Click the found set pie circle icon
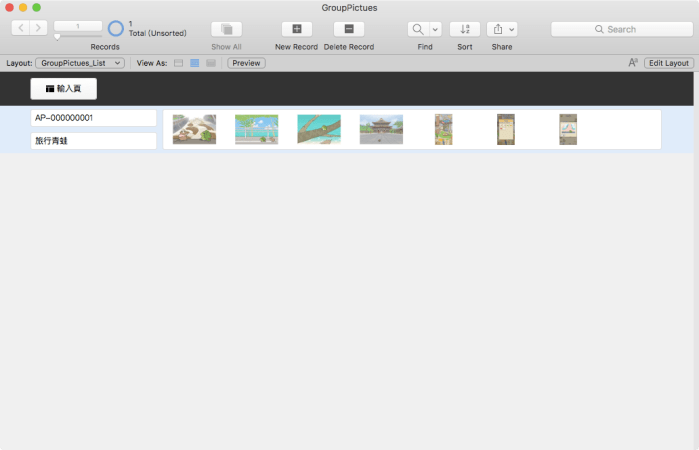Viewport: 699px width, 450px height. (116, 29)
